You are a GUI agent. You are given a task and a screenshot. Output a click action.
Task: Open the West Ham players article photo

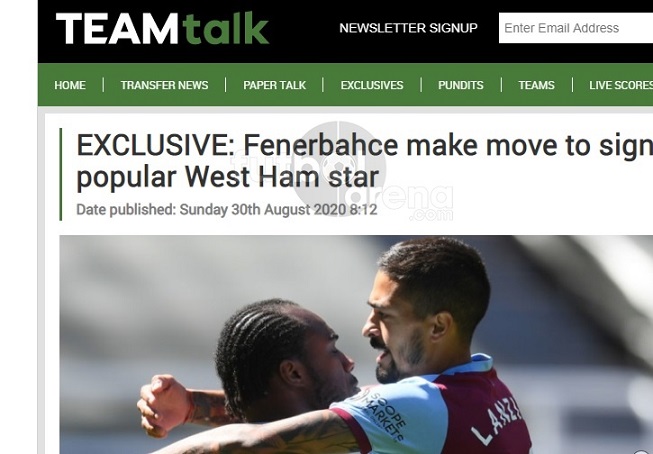[x=356, y=344]
